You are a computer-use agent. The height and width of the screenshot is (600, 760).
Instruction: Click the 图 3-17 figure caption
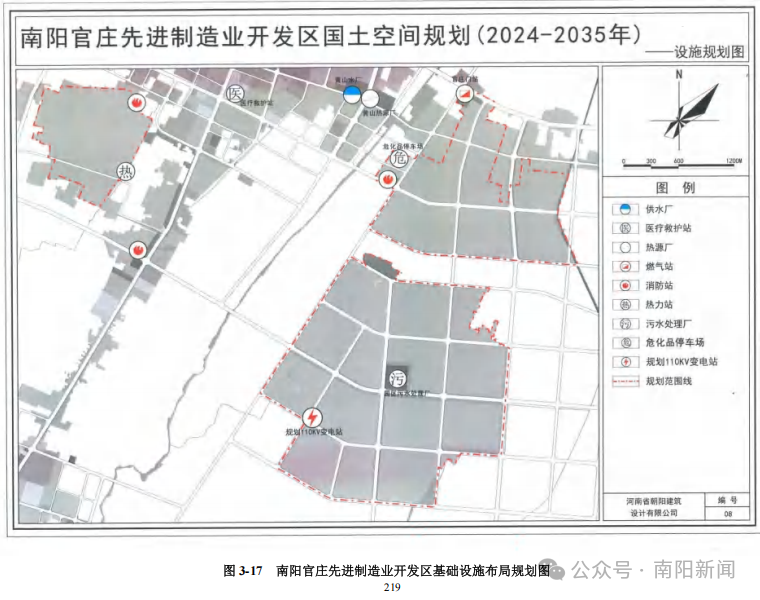click(x=386, y=571)
